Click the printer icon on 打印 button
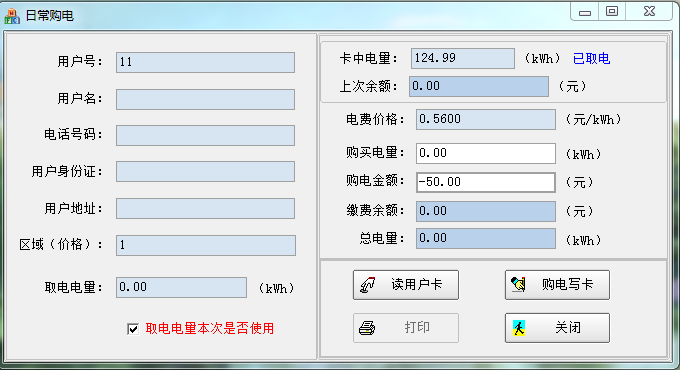This screenshot has height=370, width=680. click(367, 328)
